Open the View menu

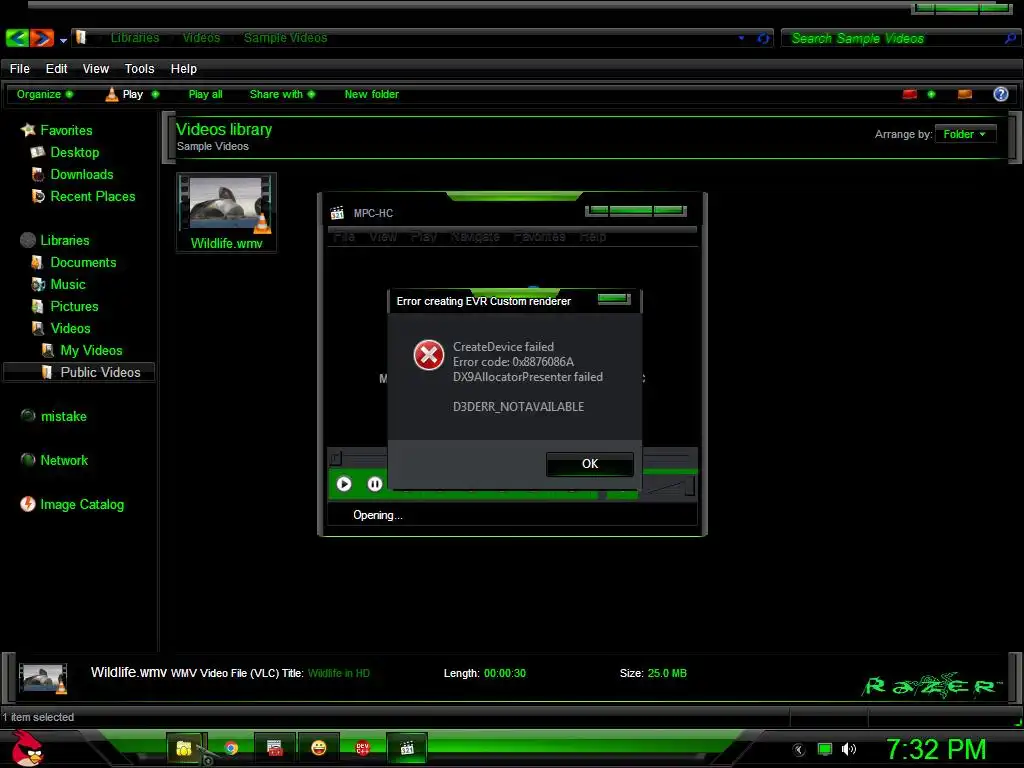click(95, 69)
